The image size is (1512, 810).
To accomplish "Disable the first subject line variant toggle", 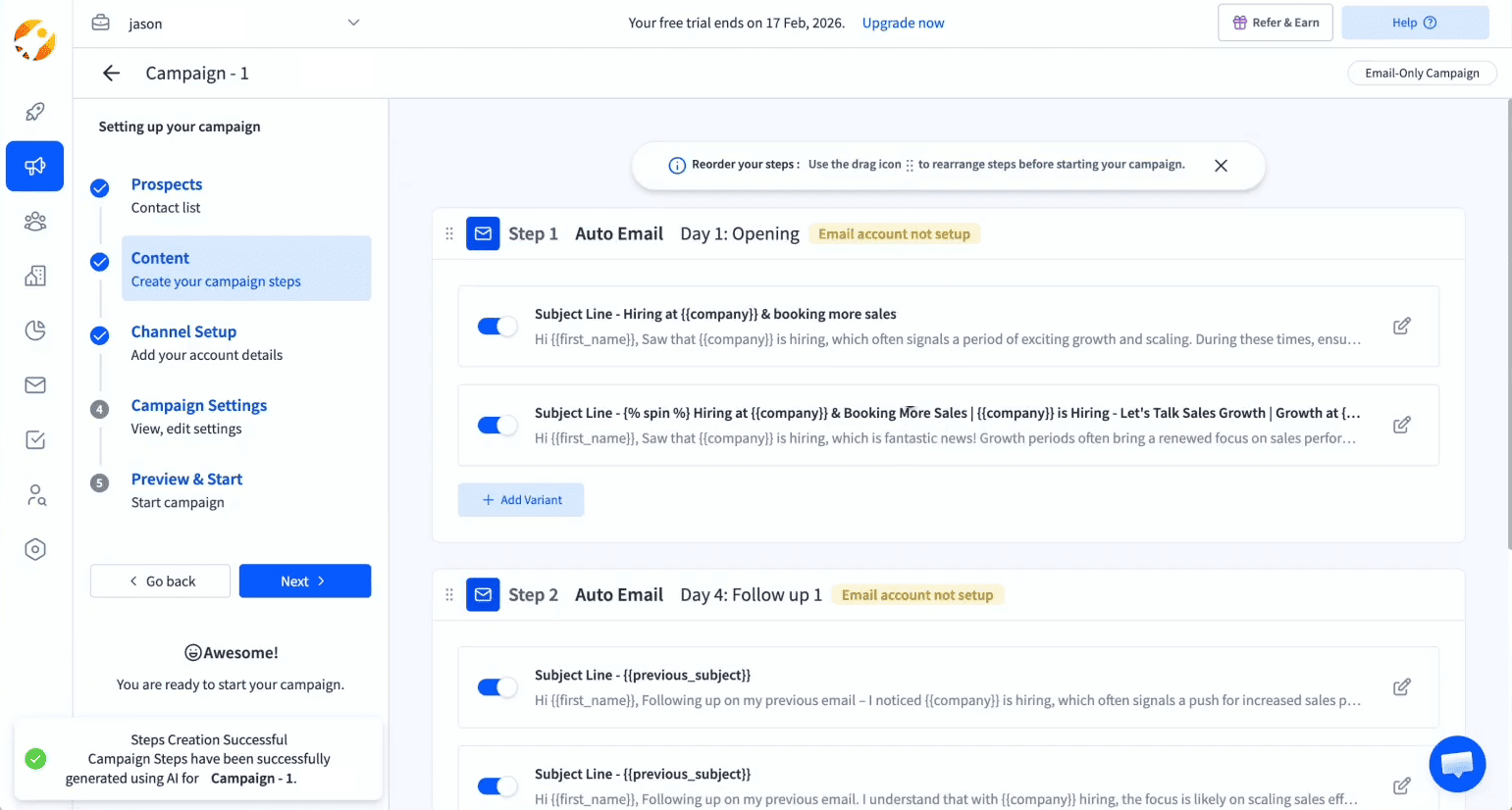I will [x=496, y=326].
